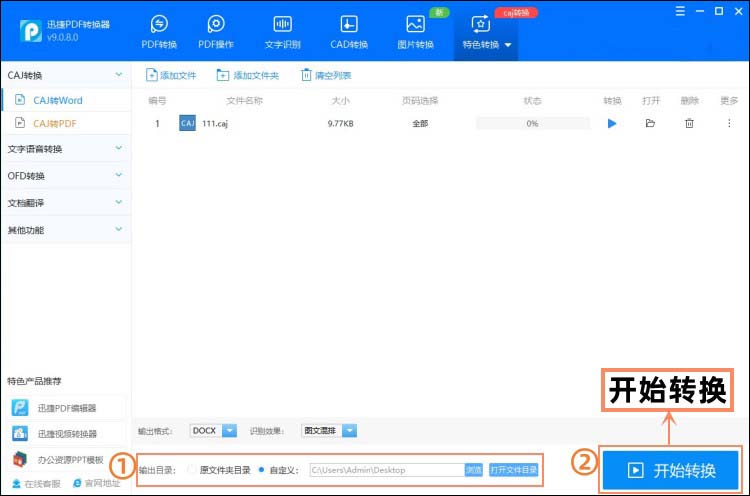The image size is (750, 496).
Task: Click the blue 开始转换 button
Action: tap(670, 470)
